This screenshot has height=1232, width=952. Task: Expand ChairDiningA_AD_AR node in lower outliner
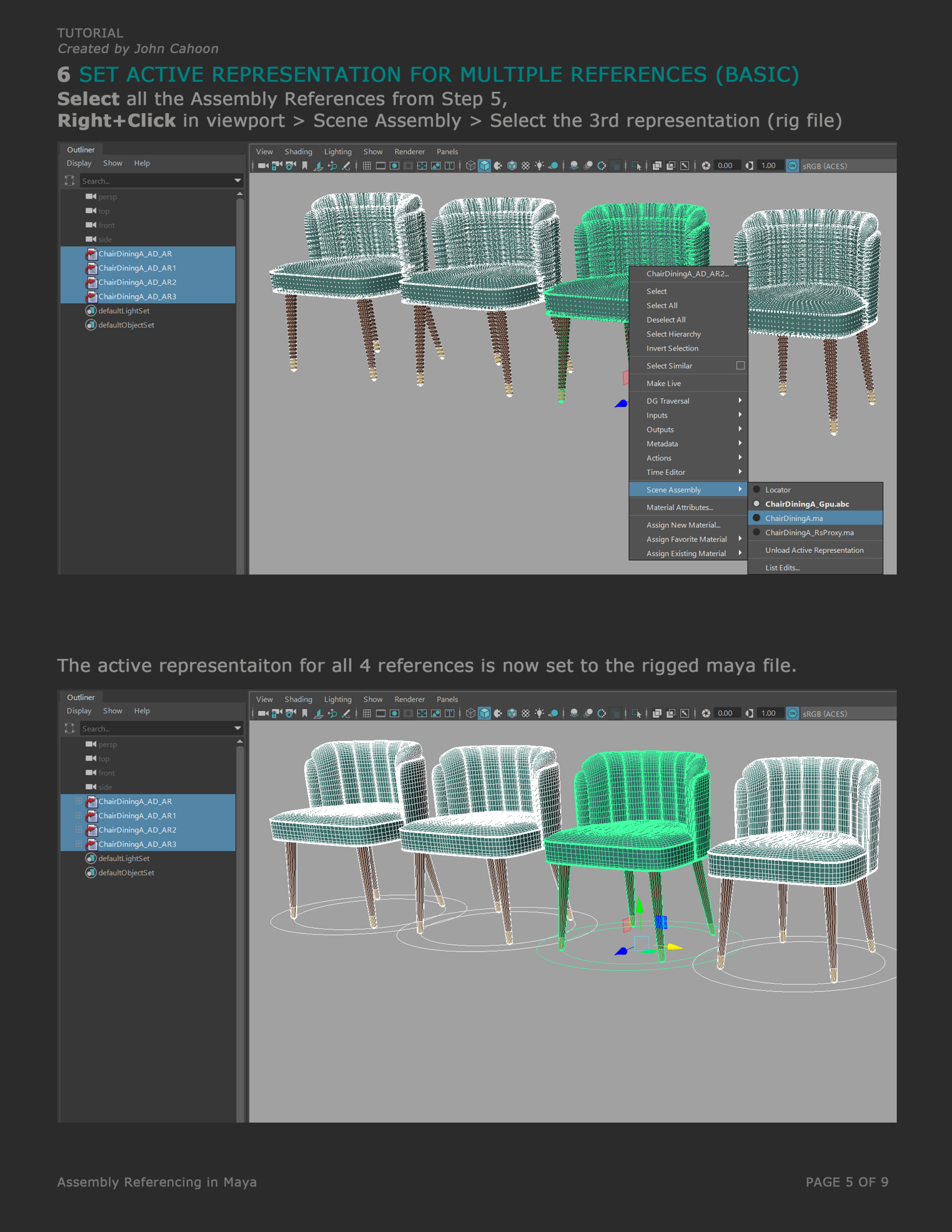click(x=78, y=801)
